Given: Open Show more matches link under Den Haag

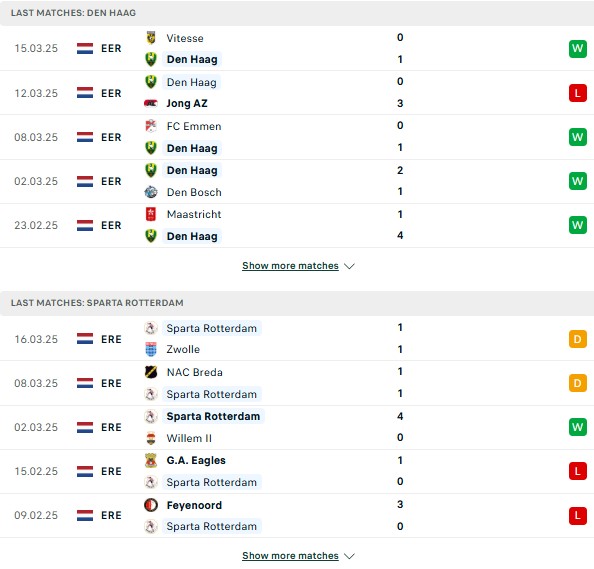Looking at the screenshot, I should [290, 266].
